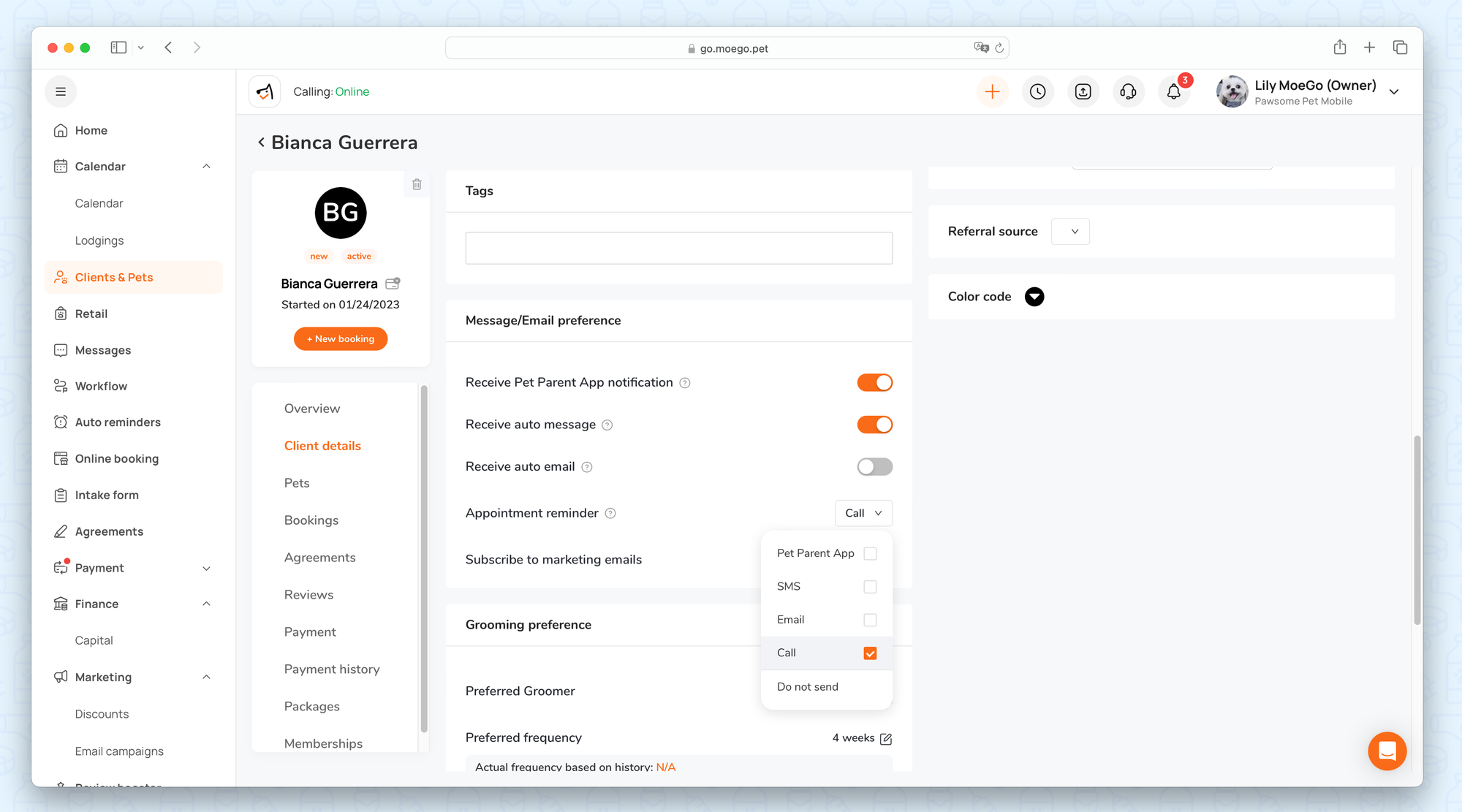Edit preferred frequency pencil icon
Image resolution: width=1462 pixels, height=812 pixels.
pyautogui.click(x=886, y=738)
